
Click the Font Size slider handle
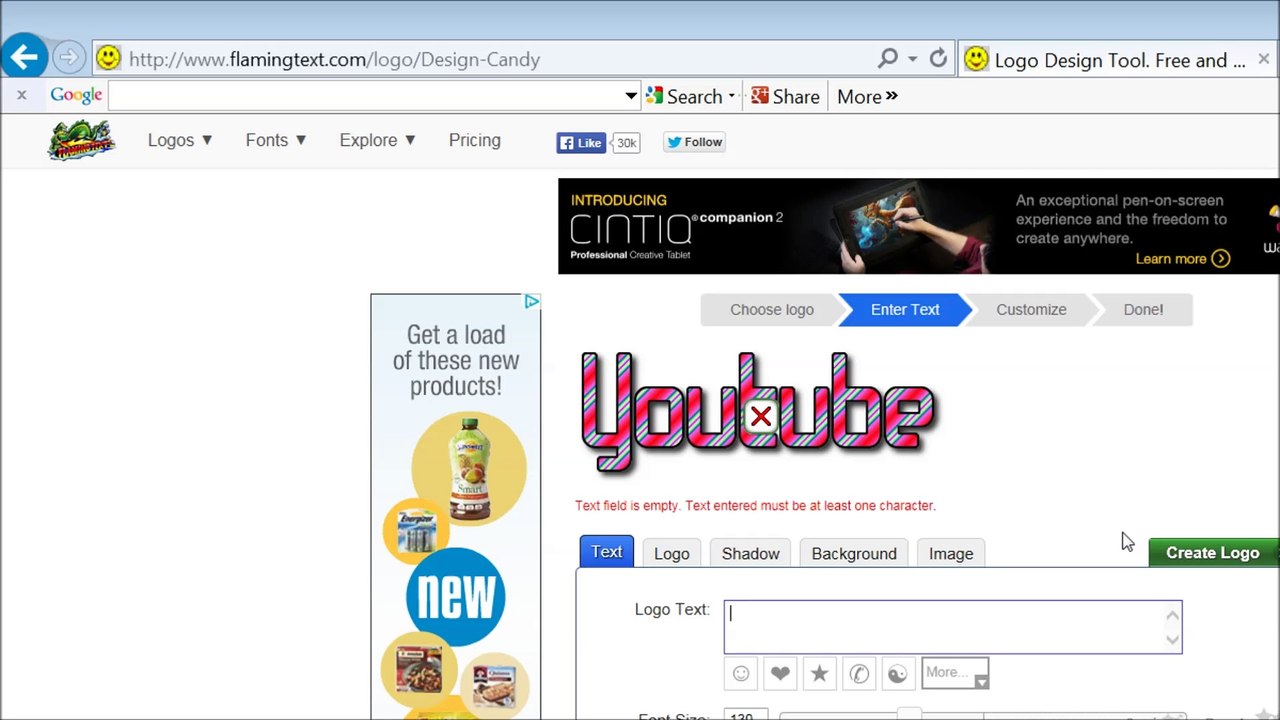tap(909, 714)
